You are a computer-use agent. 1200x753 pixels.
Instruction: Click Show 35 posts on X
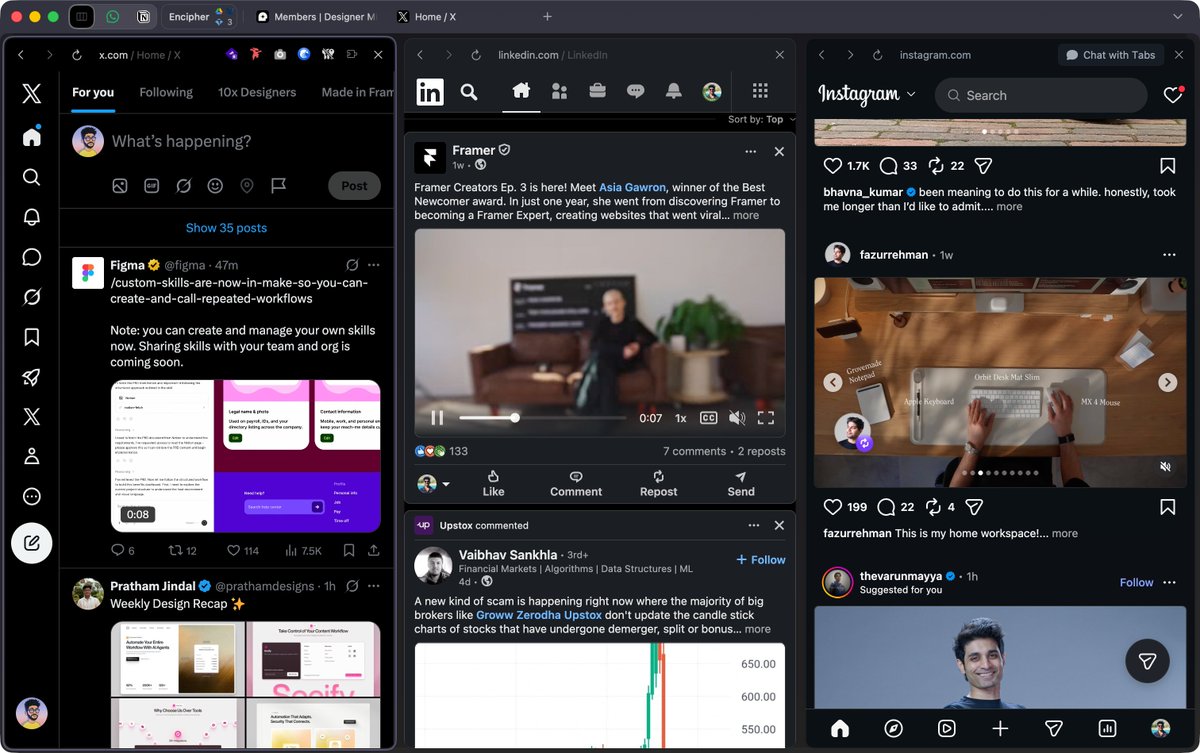pos(226,228)
